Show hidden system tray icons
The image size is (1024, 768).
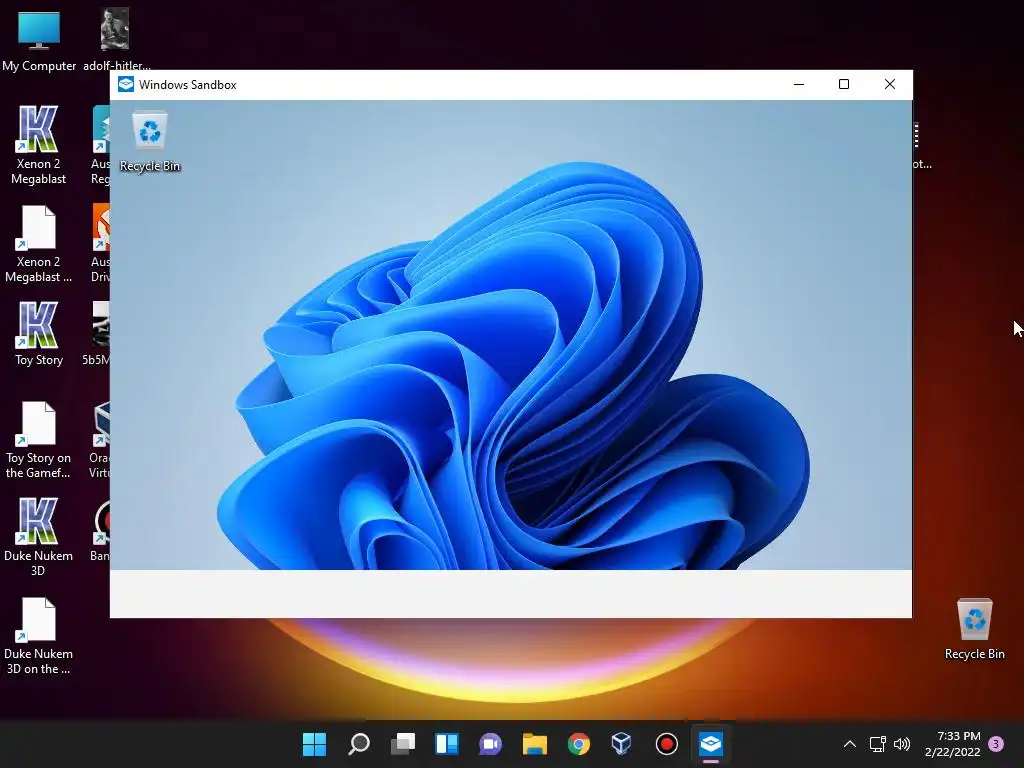[850, 744]
